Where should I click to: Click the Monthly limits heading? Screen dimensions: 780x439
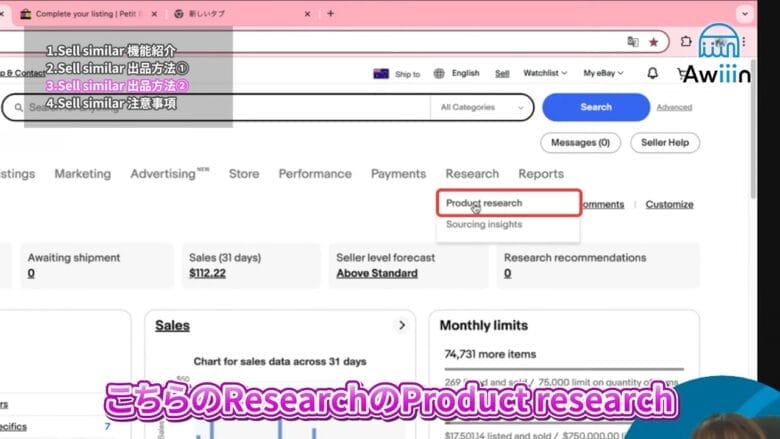click(484, 325)
